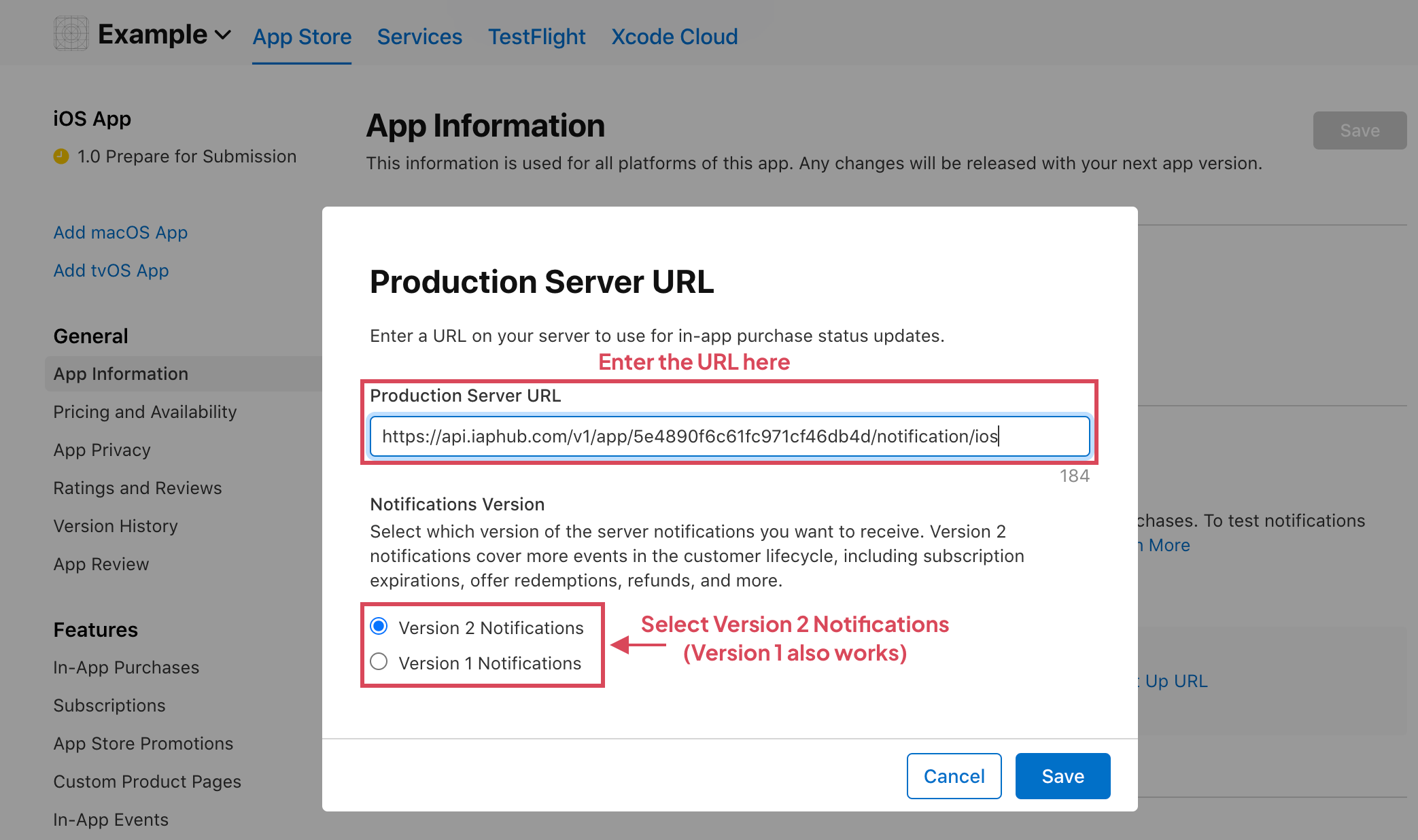This screenshot has height=840, width=1418.
Task: Cancel the Production Server URL dialog
Action: click(x=953, y=775)
